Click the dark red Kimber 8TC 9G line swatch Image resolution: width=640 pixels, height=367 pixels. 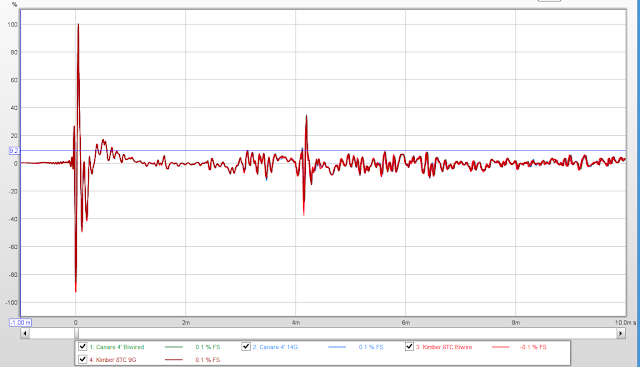pyautogui.click(x=174, y=360)
